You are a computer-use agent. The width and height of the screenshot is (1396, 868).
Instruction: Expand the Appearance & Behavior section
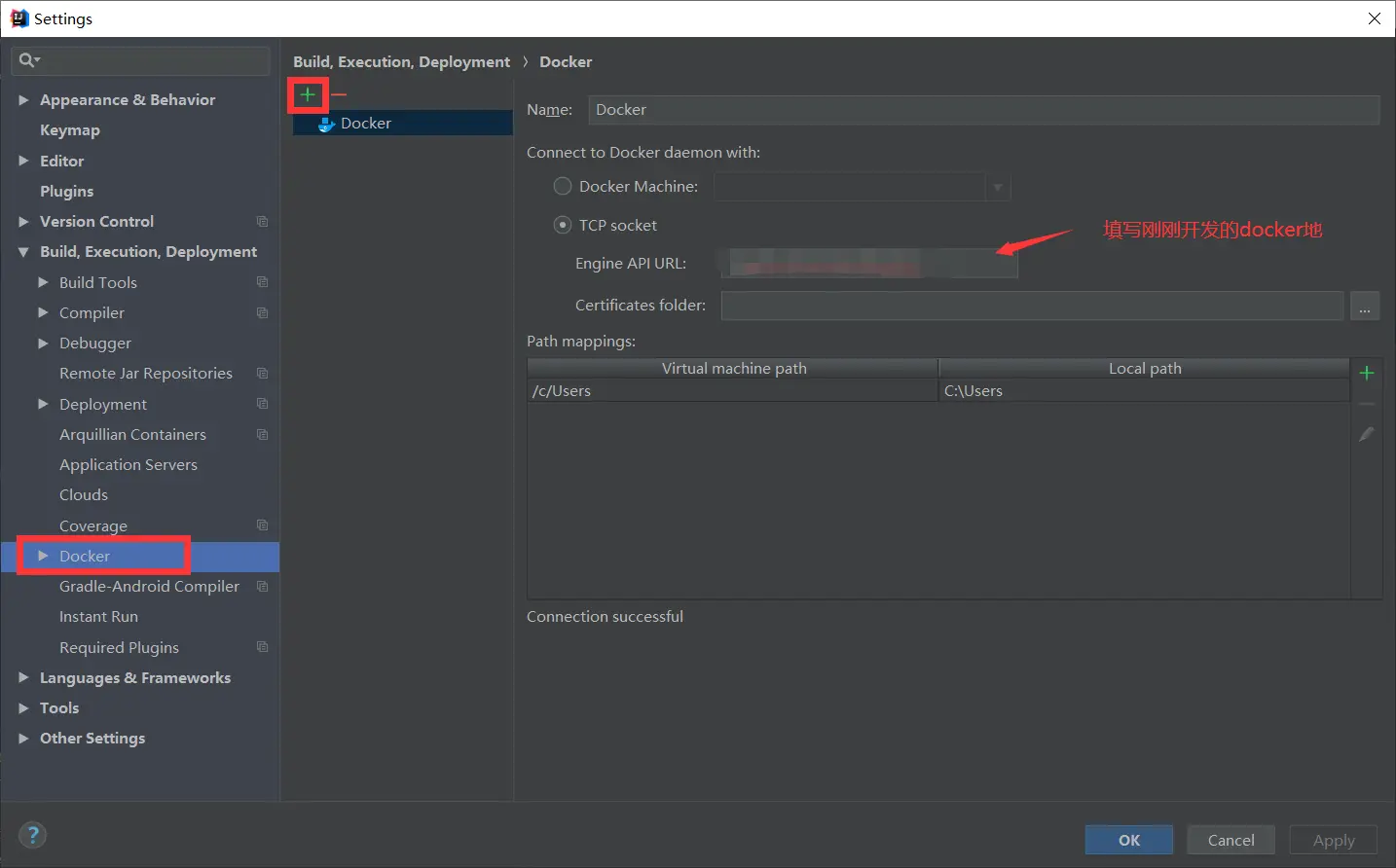coord(23,100)
